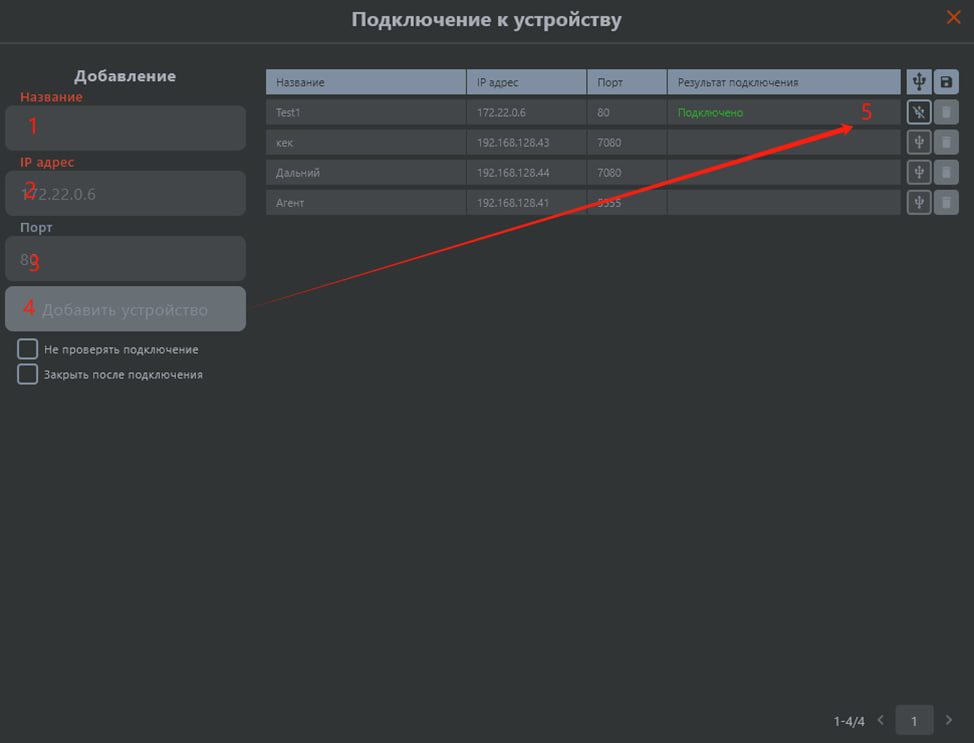Toggle 'Закрыть после подключения' checkbox

[28, 374]
